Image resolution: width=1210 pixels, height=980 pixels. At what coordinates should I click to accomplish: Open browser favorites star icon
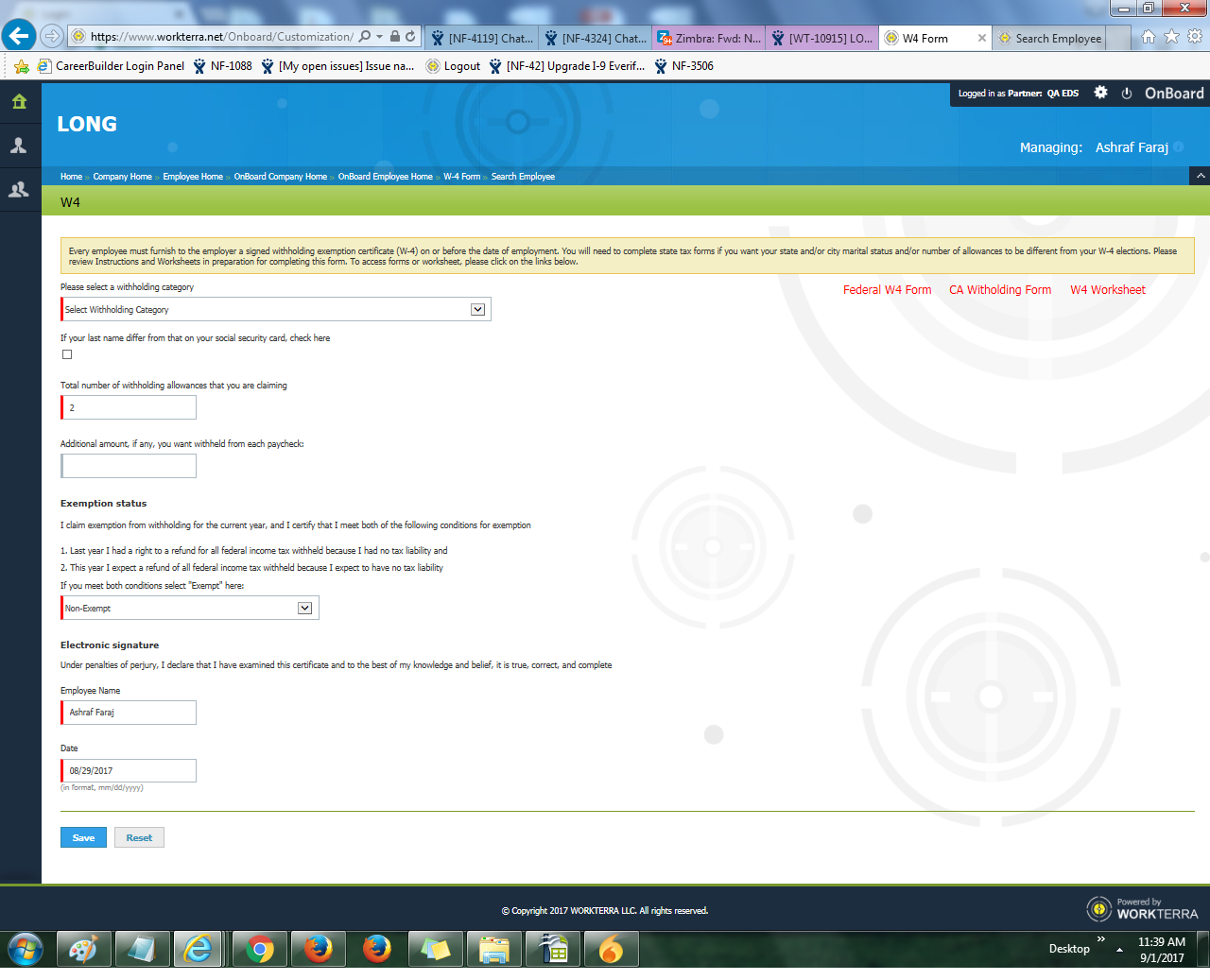1171,37
